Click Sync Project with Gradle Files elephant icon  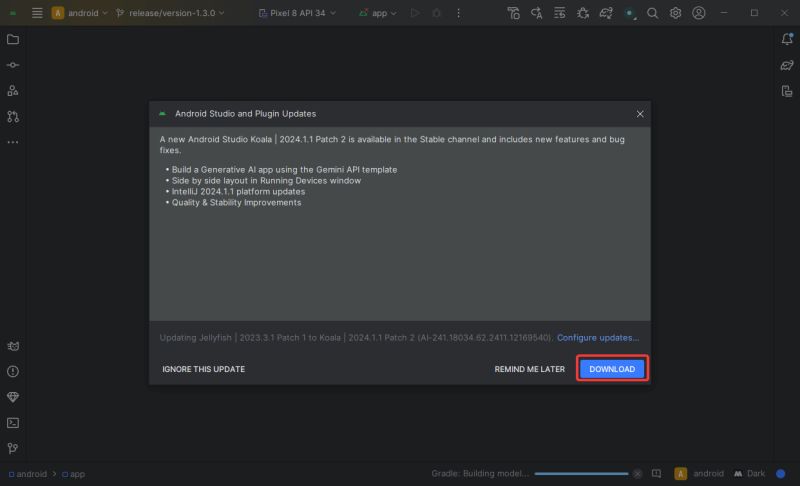click(x=606, y=13)
